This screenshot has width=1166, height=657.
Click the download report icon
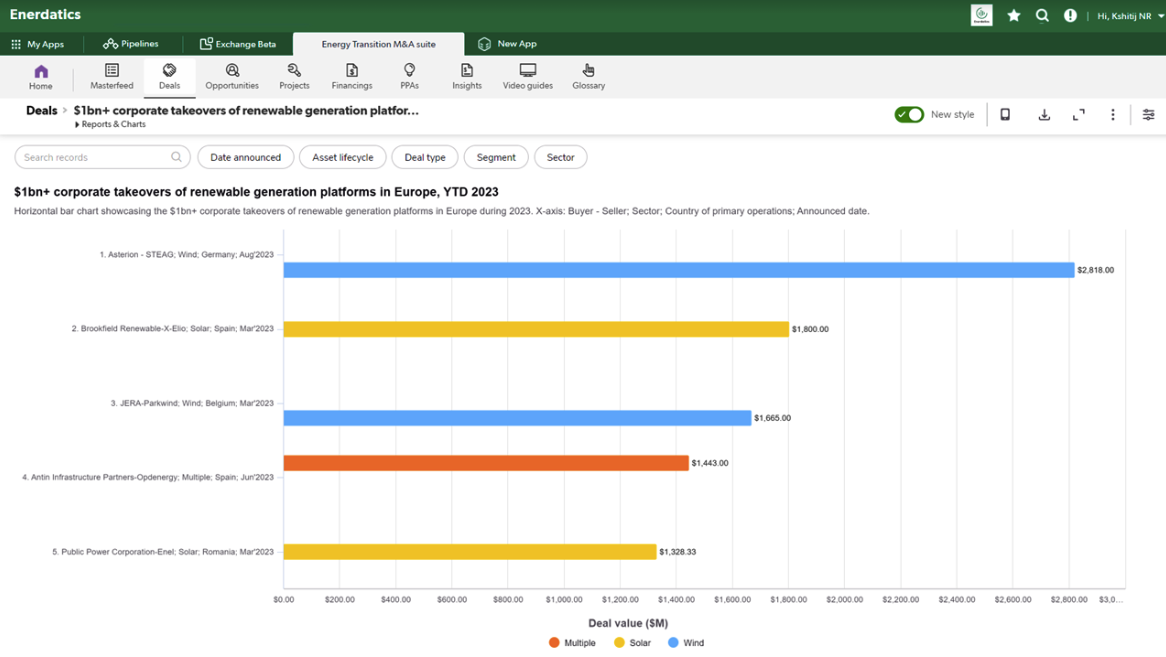coord(1044,115)
